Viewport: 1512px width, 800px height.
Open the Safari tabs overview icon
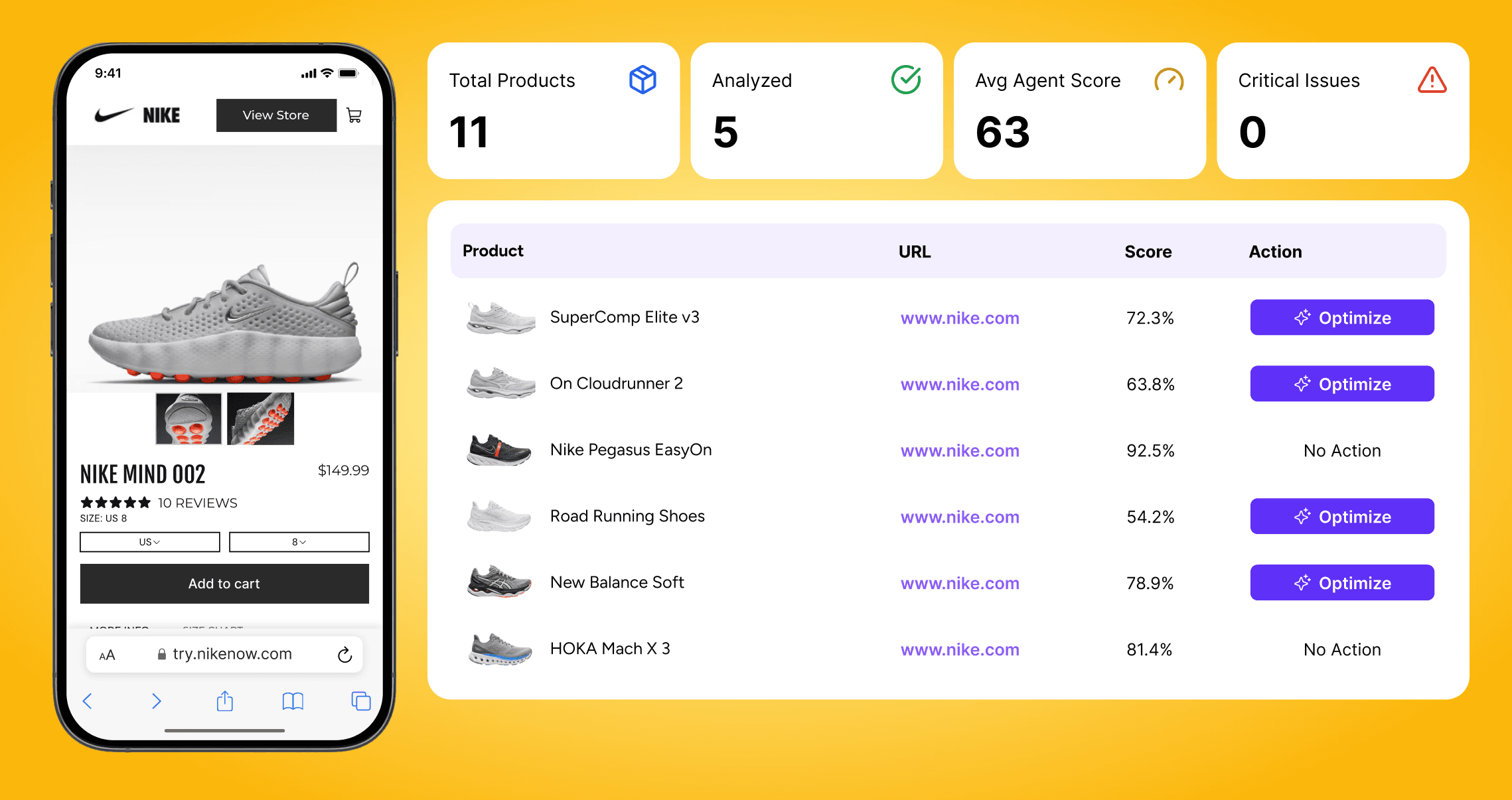pyautogui.click(x=360, y=701)
